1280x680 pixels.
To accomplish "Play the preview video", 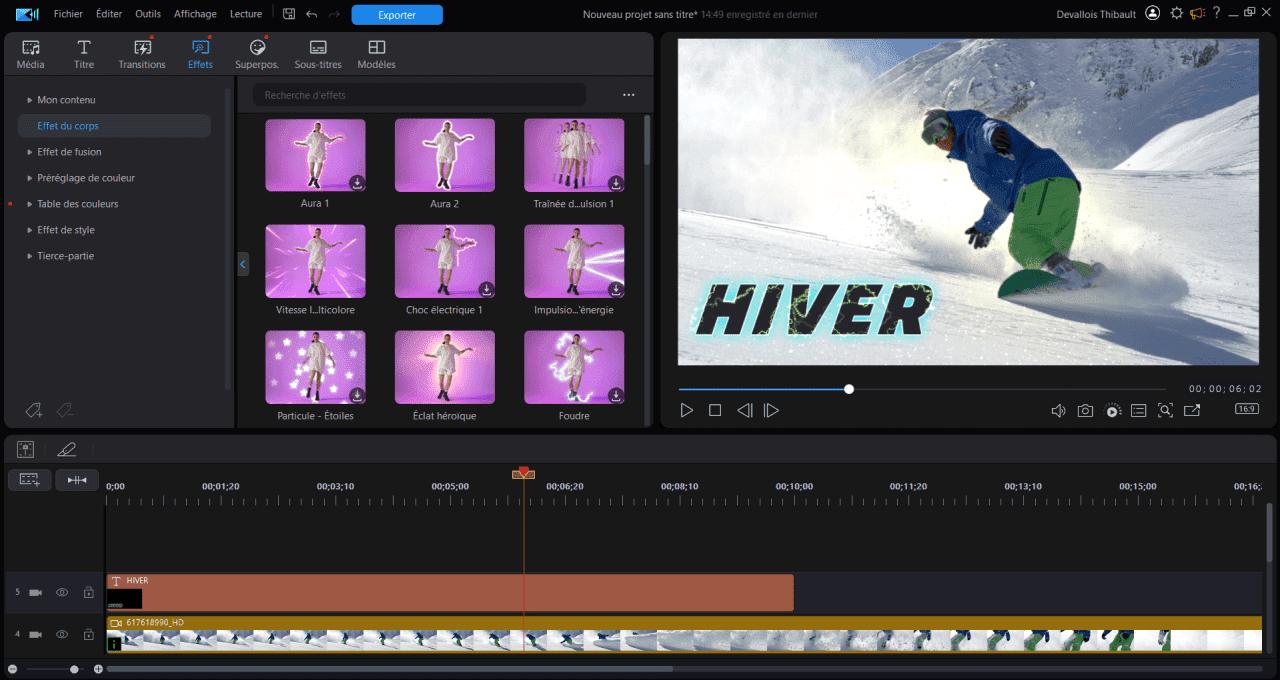I will click(x=687, y=410).
